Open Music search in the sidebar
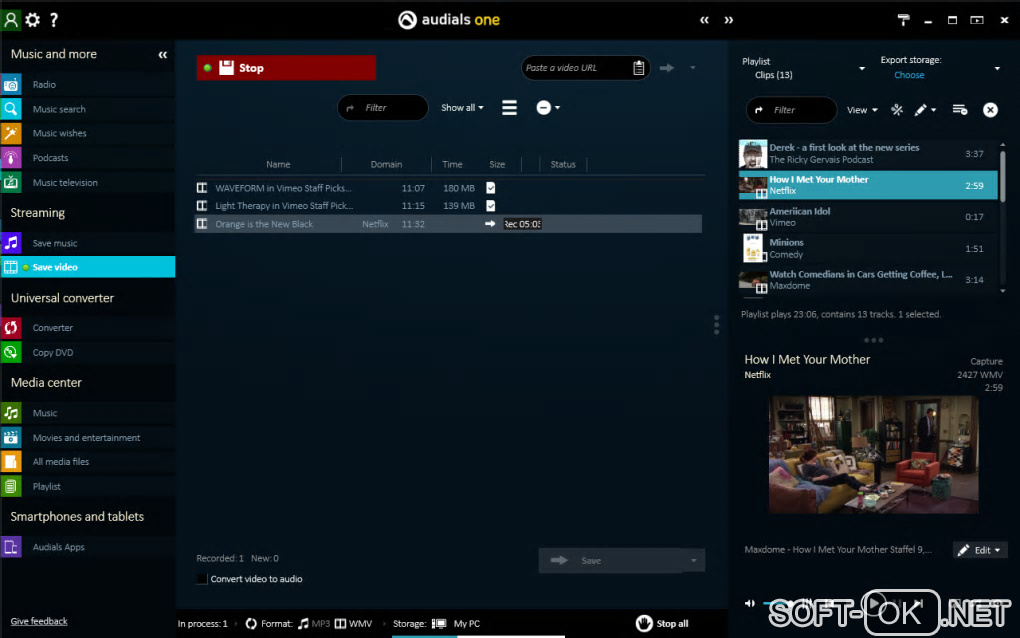Image resolution: width=1020 pixels, height=638 pixels. point(59,109)
